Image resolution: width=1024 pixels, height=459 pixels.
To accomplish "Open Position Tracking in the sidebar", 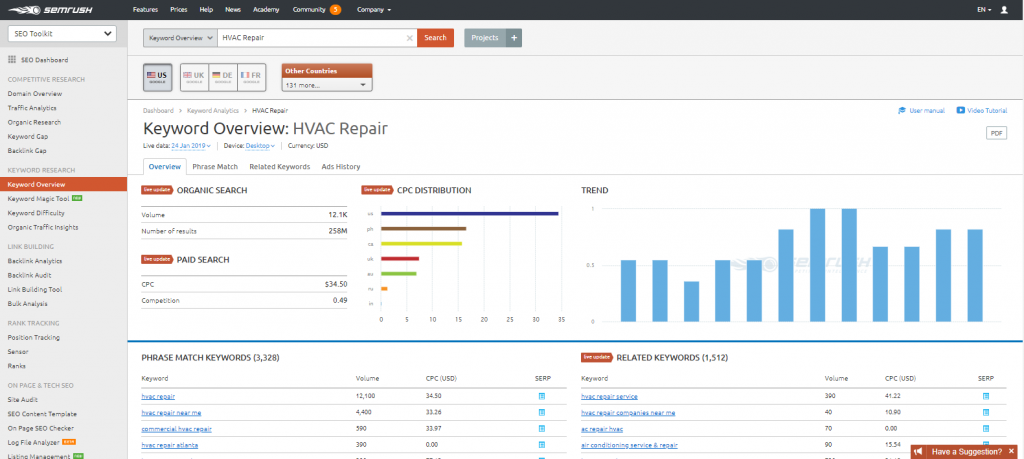I will pos(33,338).
